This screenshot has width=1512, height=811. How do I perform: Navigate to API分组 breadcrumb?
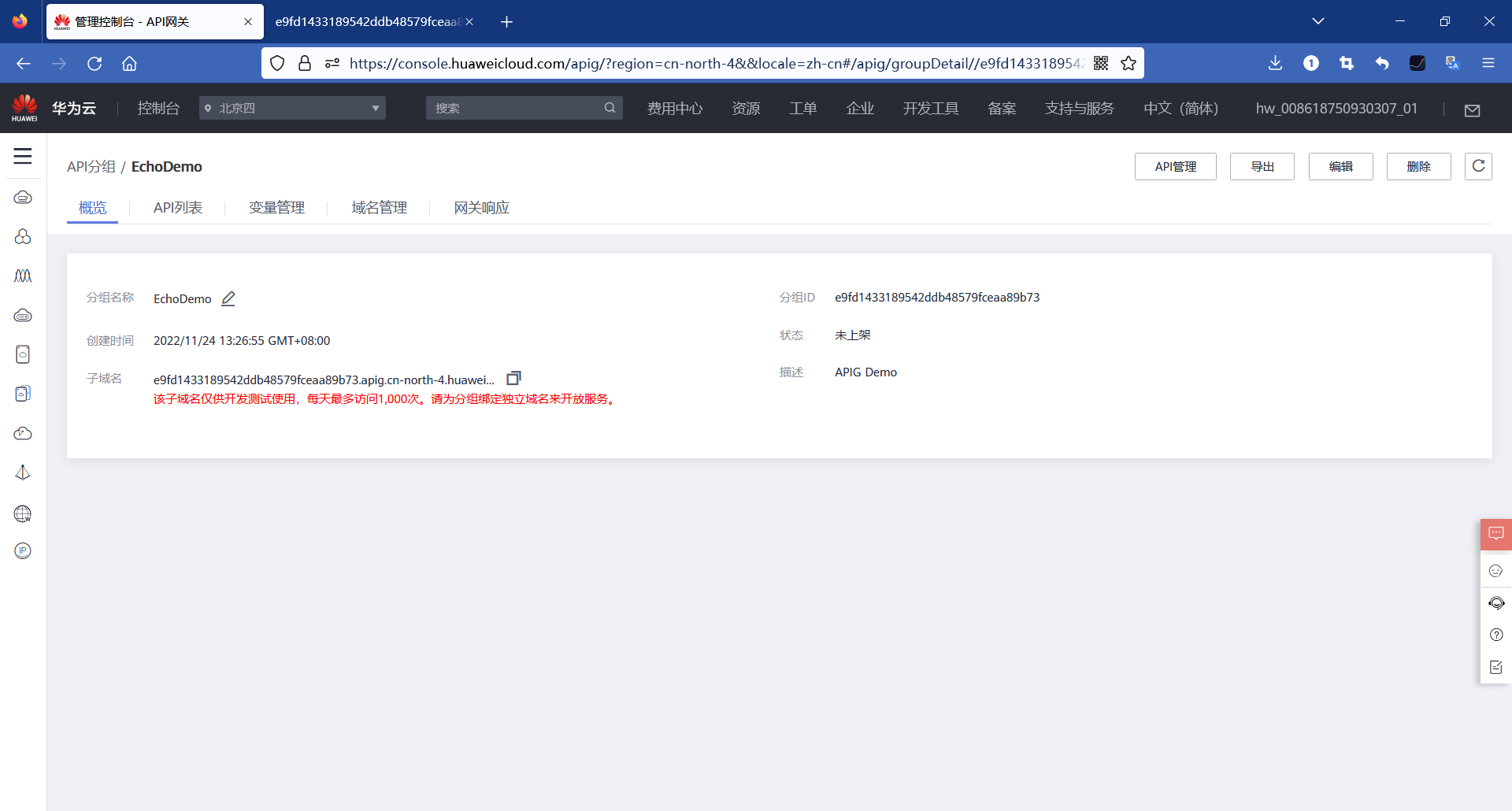(x=91, y=166)
